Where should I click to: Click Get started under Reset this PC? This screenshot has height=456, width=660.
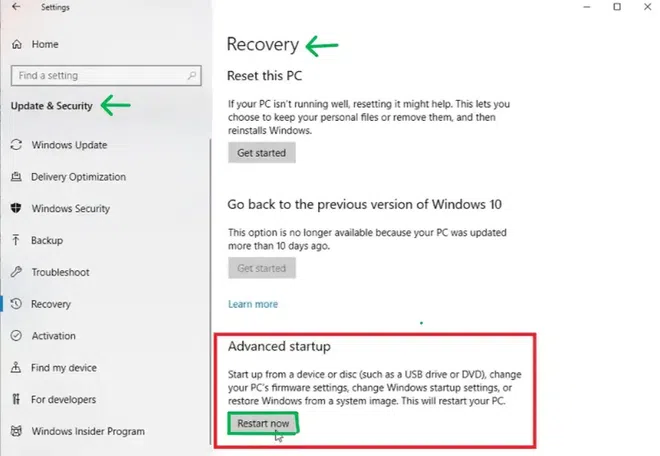pyautogui.click(x=262, y=153)
